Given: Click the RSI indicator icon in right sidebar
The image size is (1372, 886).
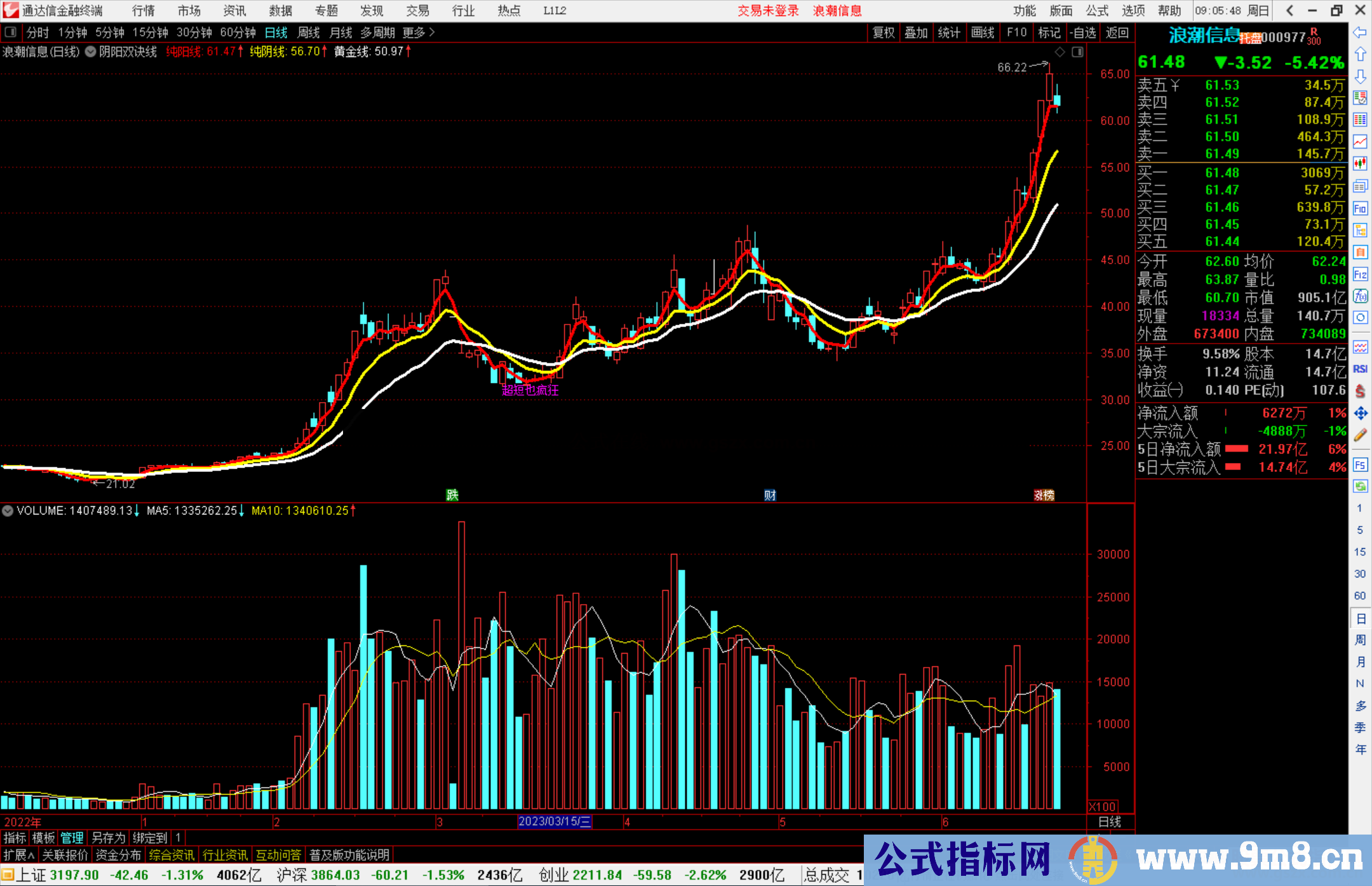Looking at the screenshot, I should click(1360, 369).
